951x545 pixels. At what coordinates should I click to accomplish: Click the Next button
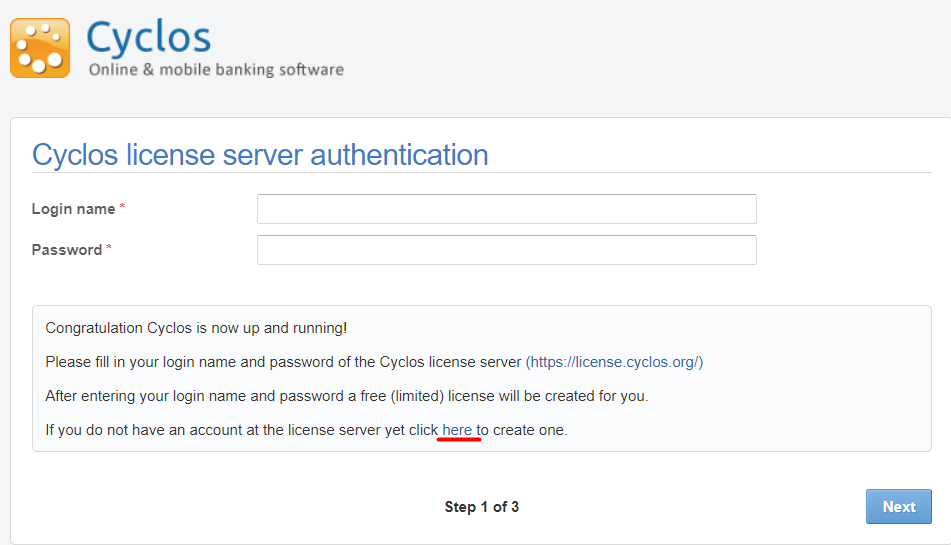(x=898, y=506)
